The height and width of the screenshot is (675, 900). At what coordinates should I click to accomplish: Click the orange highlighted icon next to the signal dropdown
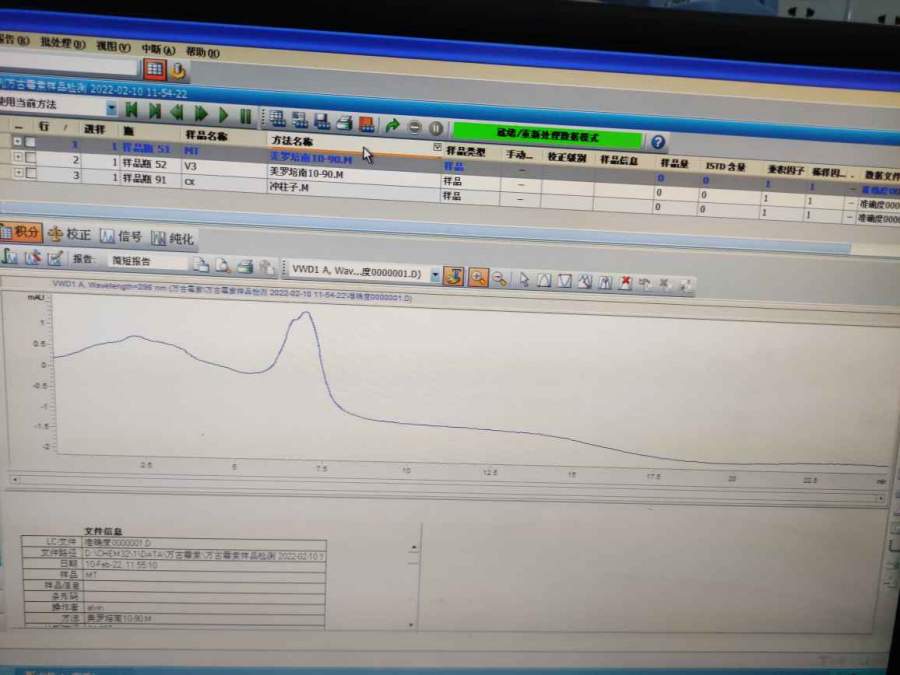(x=453, y=277)
